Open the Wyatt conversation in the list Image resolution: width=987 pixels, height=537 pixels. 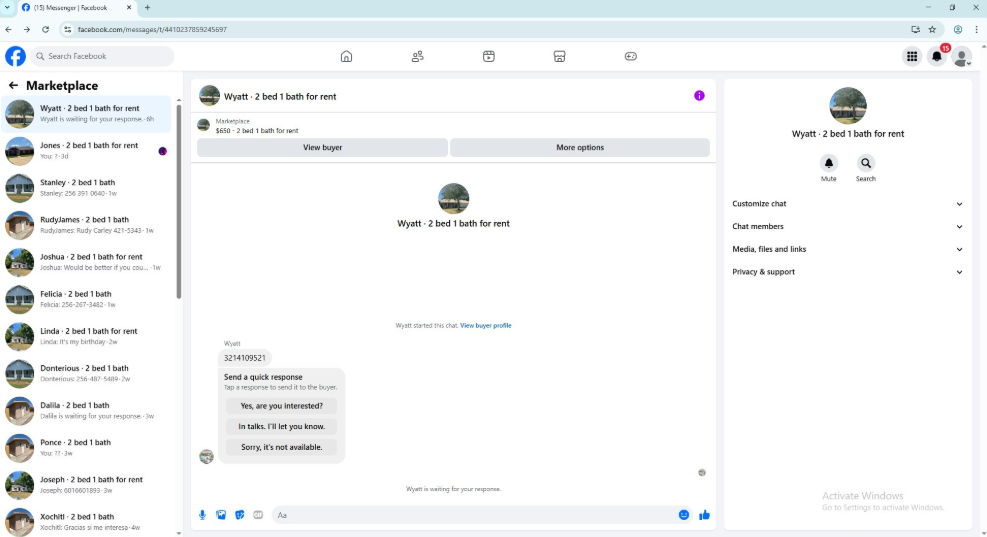coord(86,113)
